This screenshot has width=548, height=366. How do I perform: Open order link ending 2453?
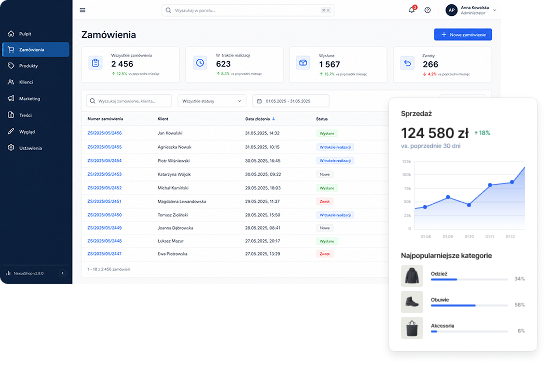click(x=104, y=174)
